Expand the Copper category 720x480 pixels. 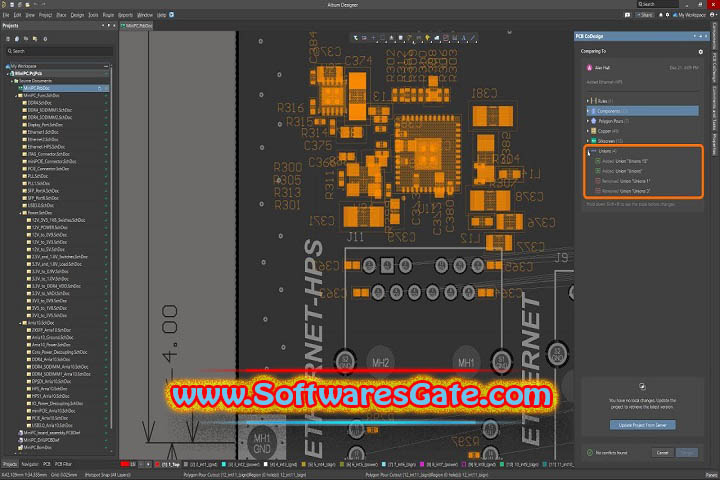588,131
